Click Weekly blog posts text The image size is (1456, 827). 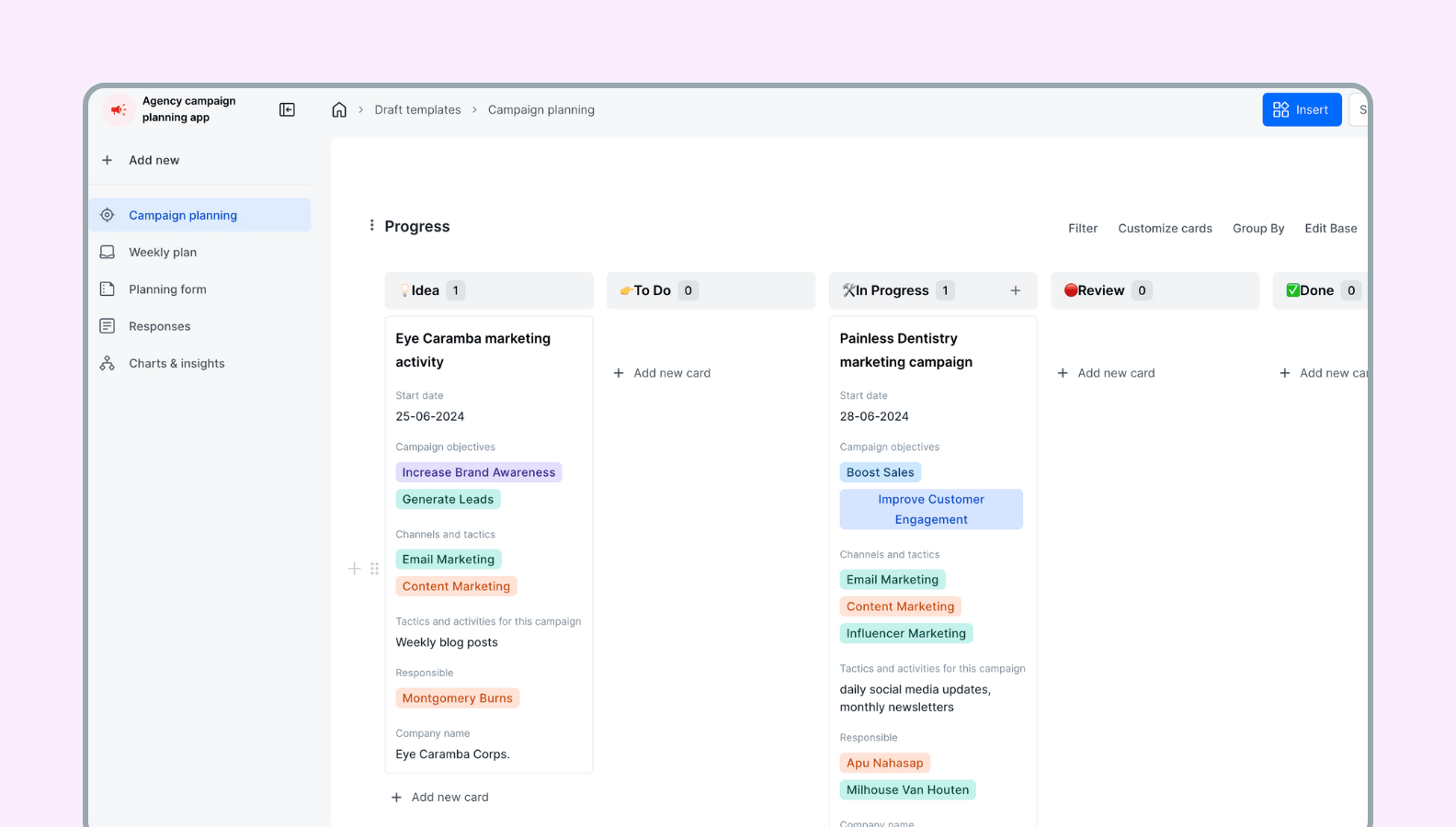point(447,642)
